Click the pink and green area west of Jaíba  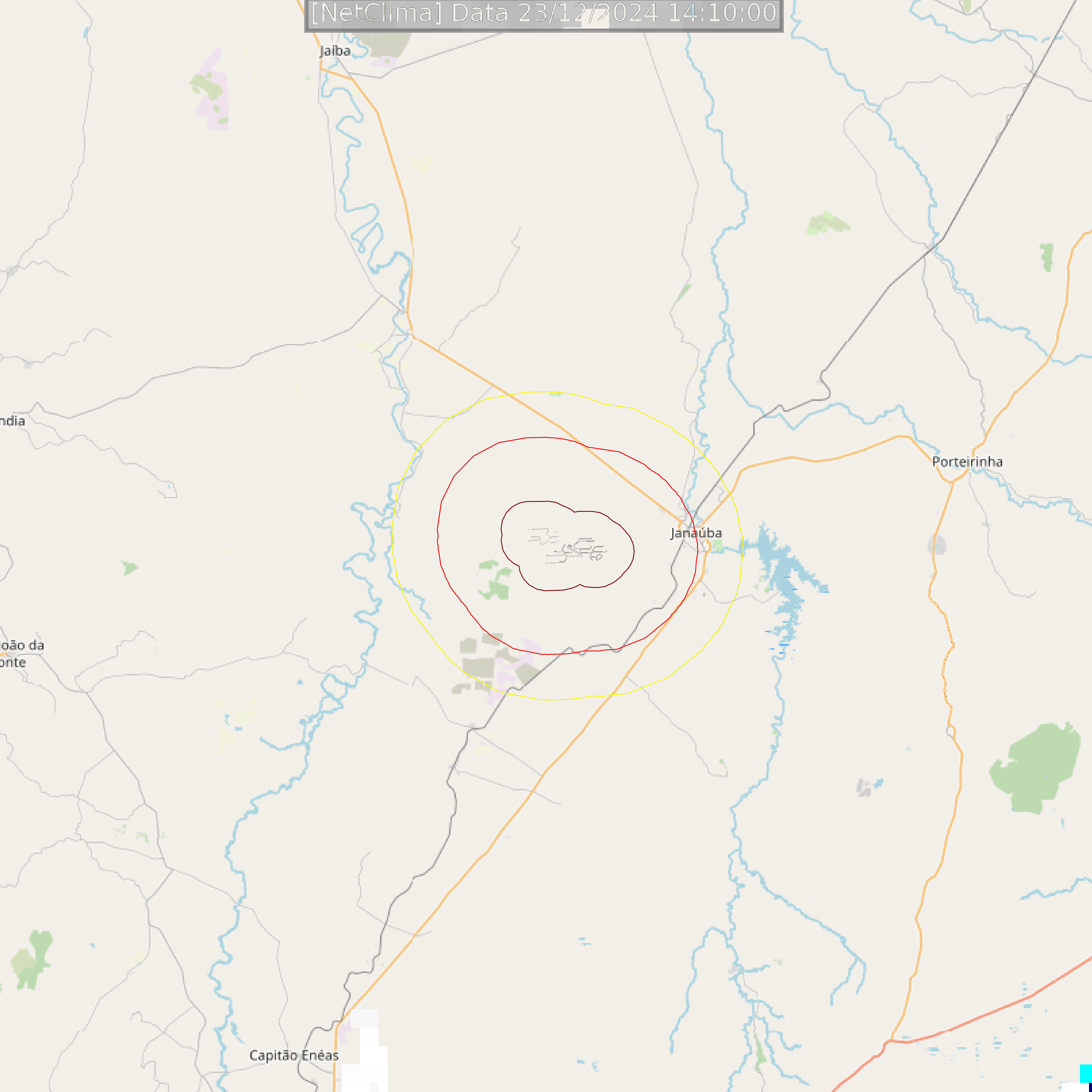point(211,90)
